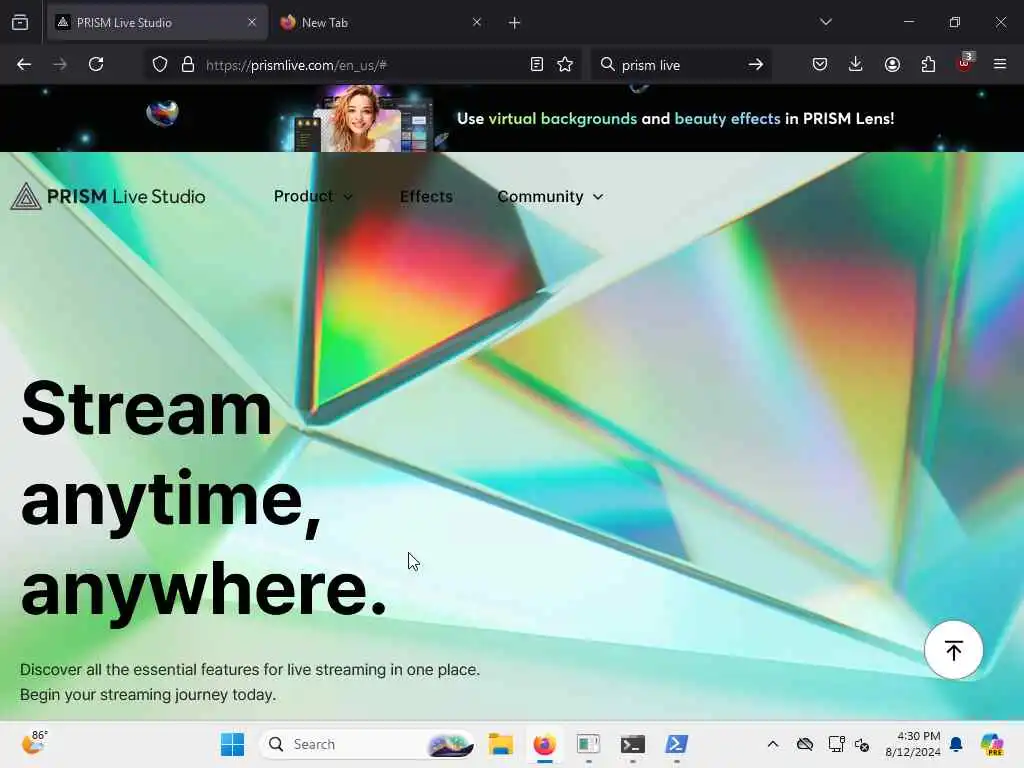Open the Firefox account icon
The width and height of the screenshot is (1024, 768).
(x=892, y=64)
